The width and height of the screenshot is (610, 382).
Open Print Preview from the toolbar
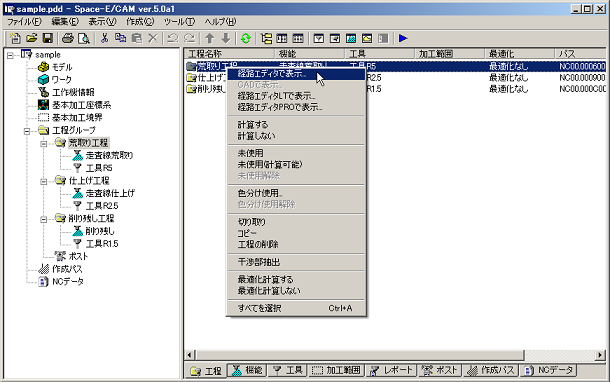84,38
